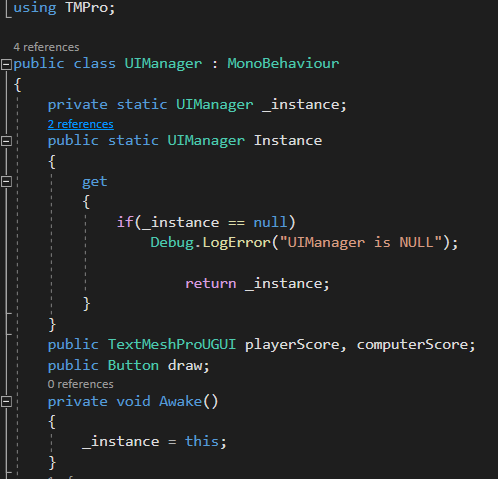
Task: Click _instance in the private static declaration
Action: 301,105
